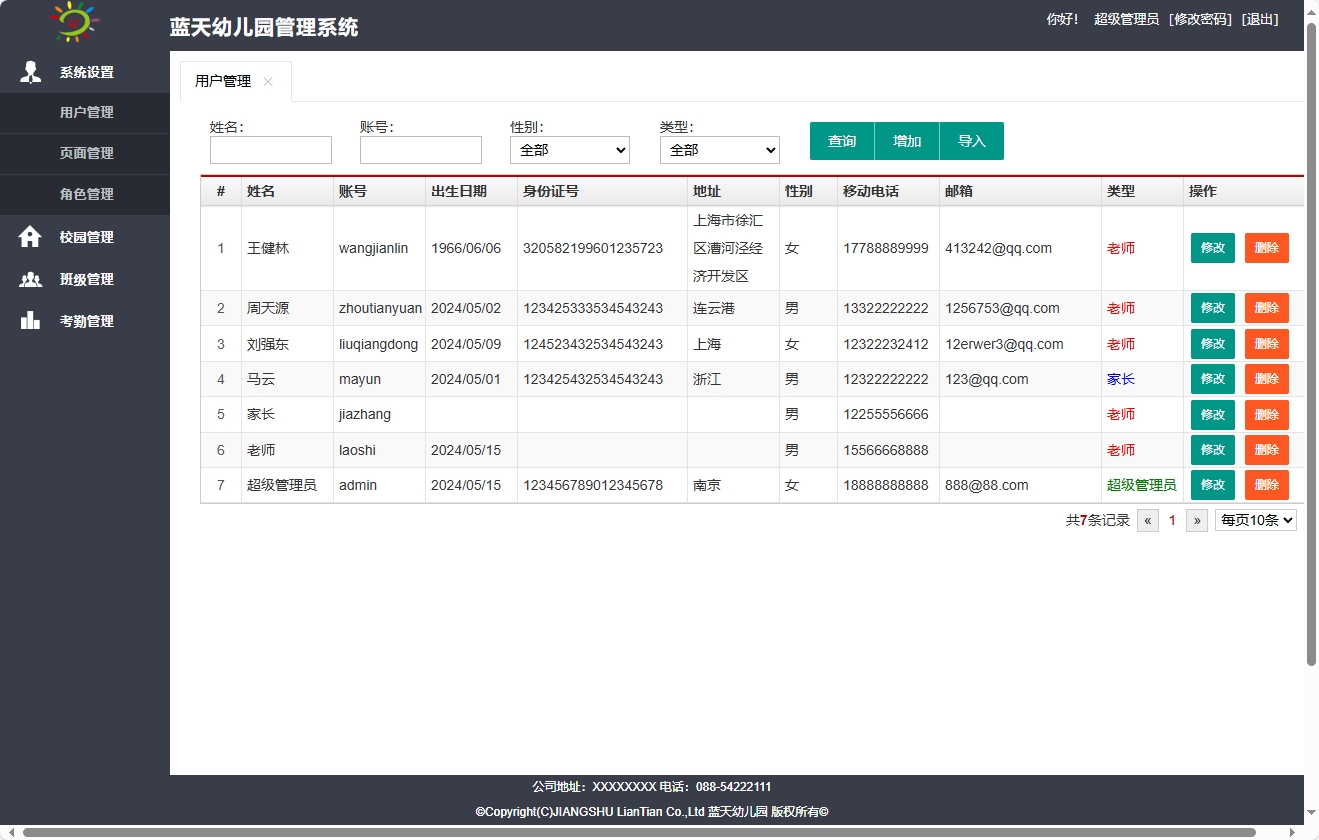Select 页面管理 in the sidebar menu
The image size is (1319, 840).
(85, 153)
